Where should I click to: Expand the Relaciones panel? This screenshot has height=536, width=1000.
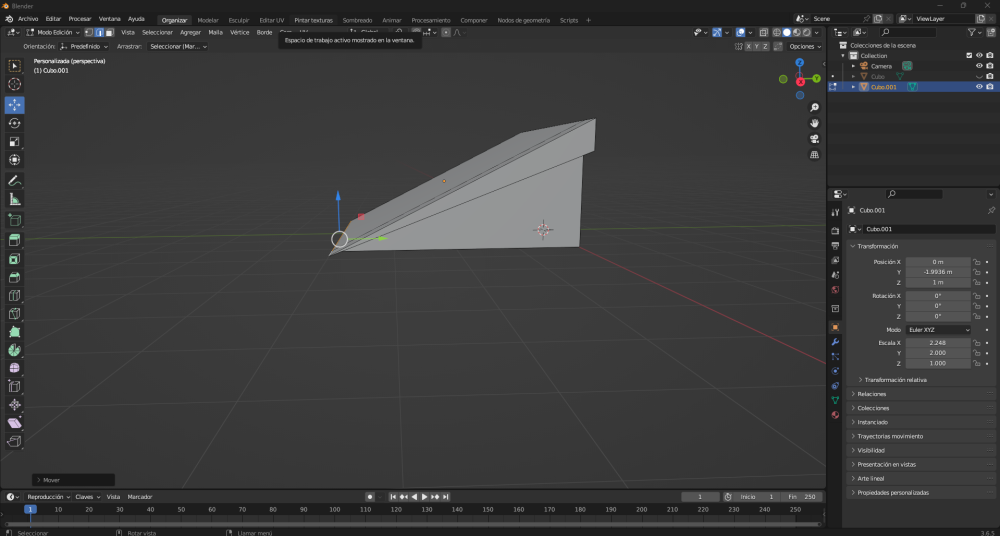[872, 394]
